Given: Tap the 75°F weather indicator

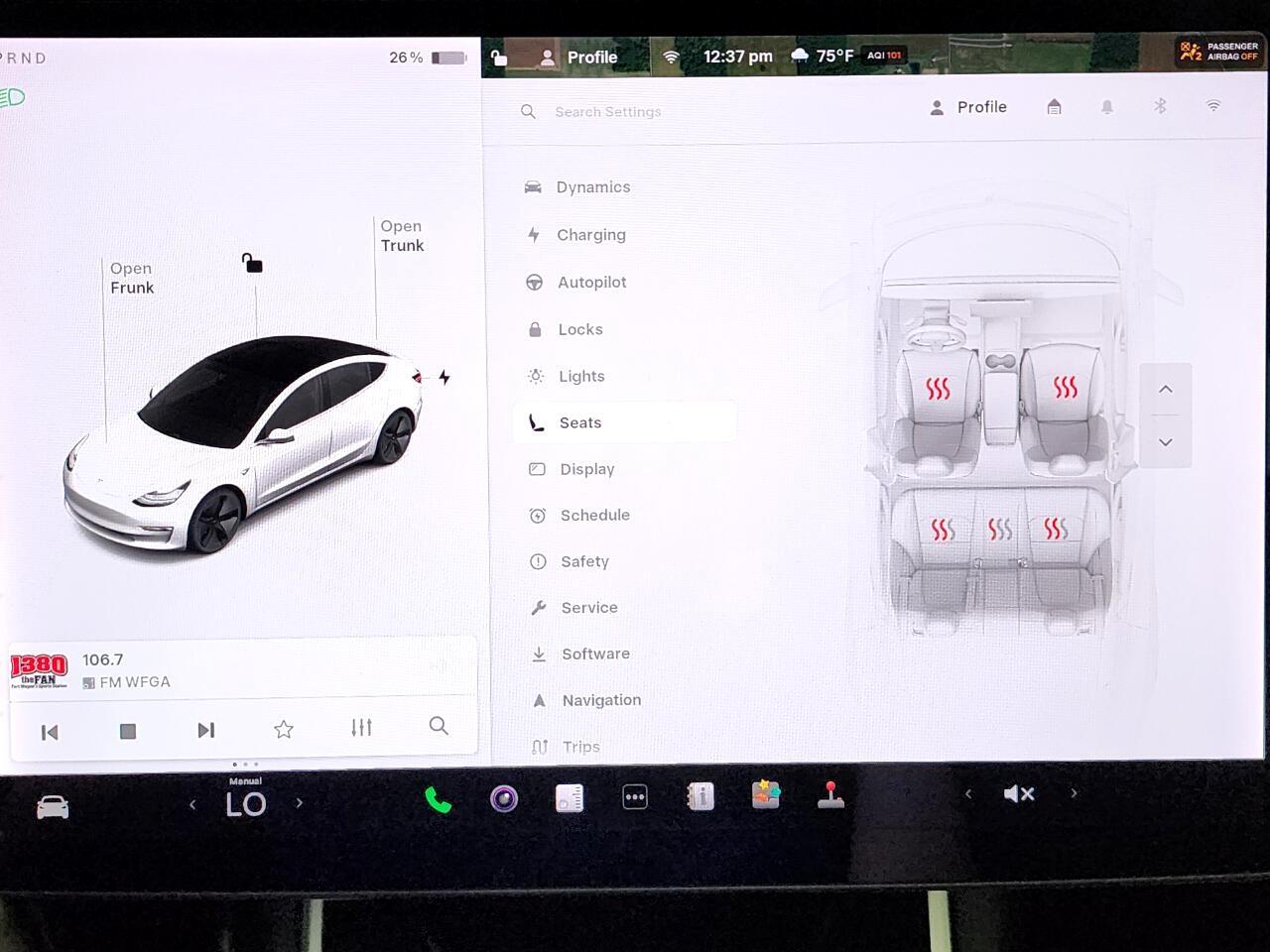Looking at the screenshot, I should pos(823,57).
